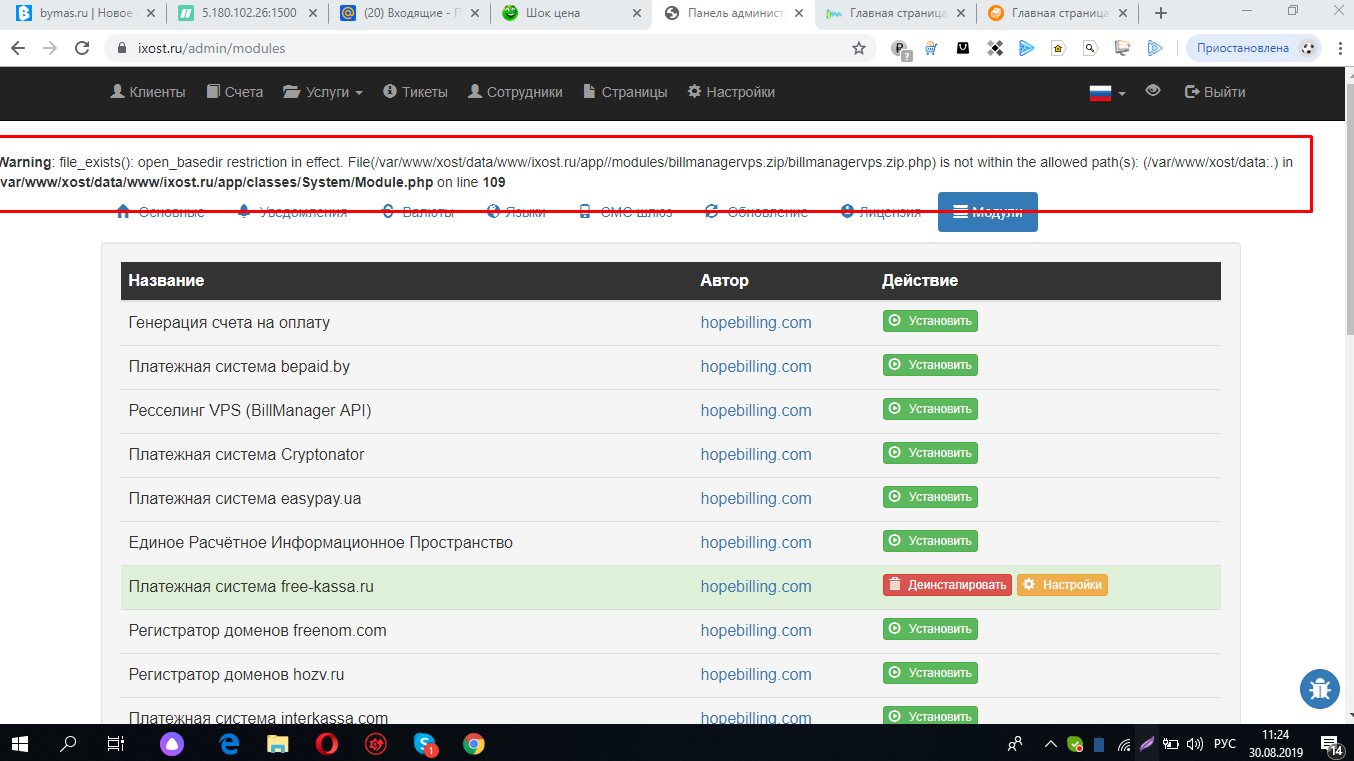
Task: Click the Выйти logout link
Action: pos(1215,92)
